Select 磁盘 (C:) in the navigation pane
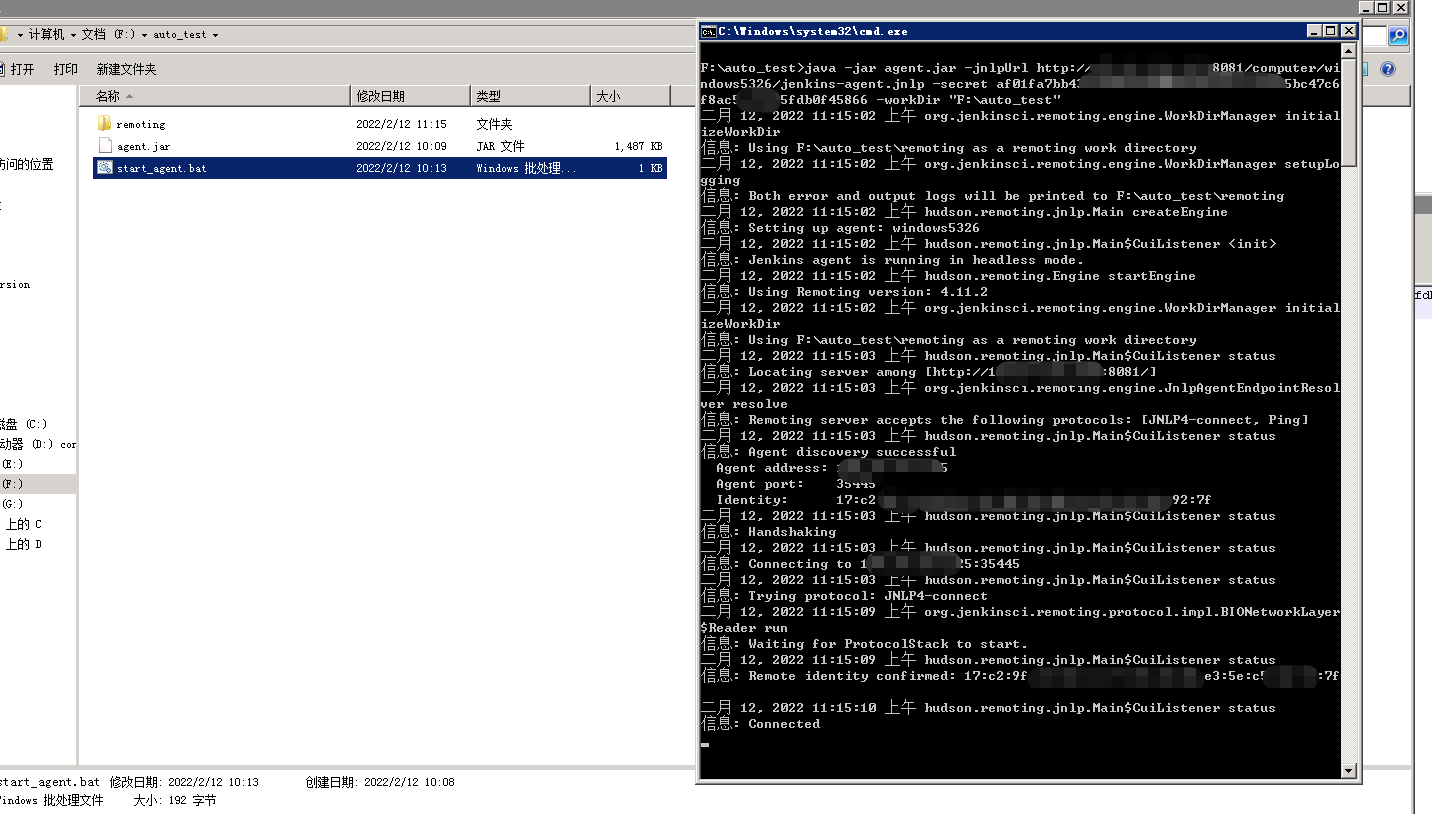Screen dimensions: 1432x814 24,424
